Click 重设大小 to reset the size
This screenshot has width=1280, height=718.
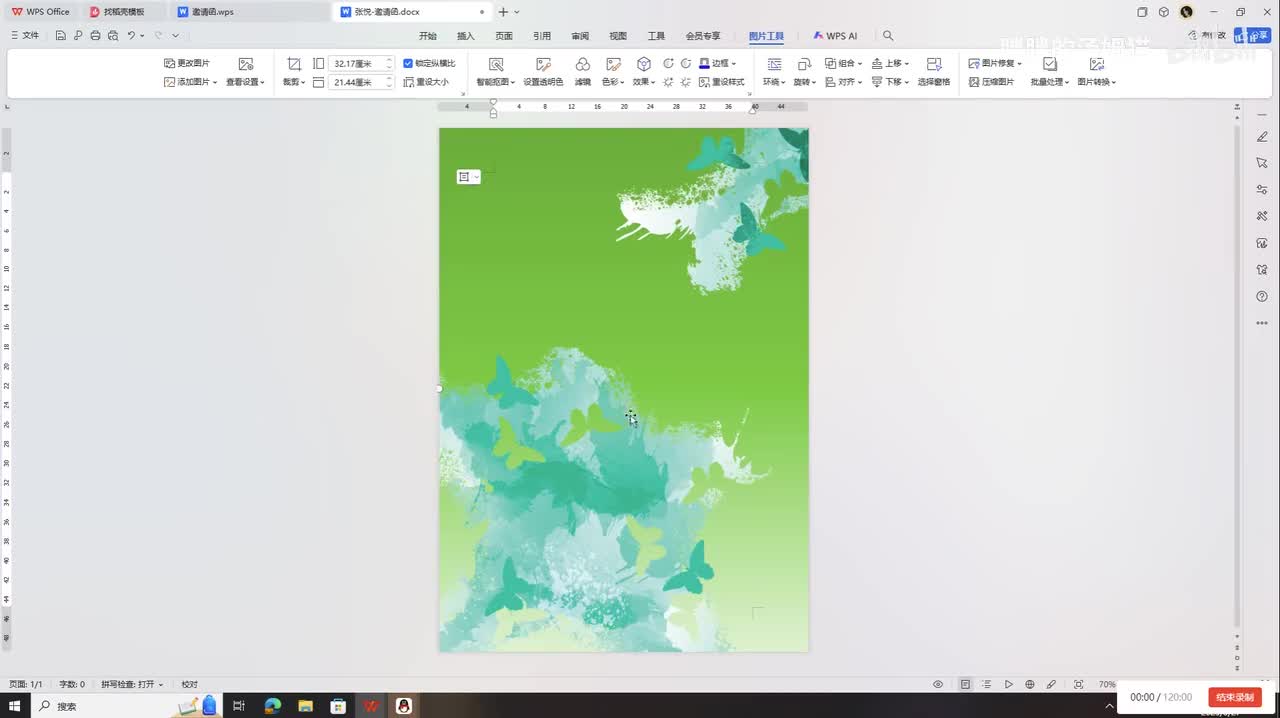[426, 82]
